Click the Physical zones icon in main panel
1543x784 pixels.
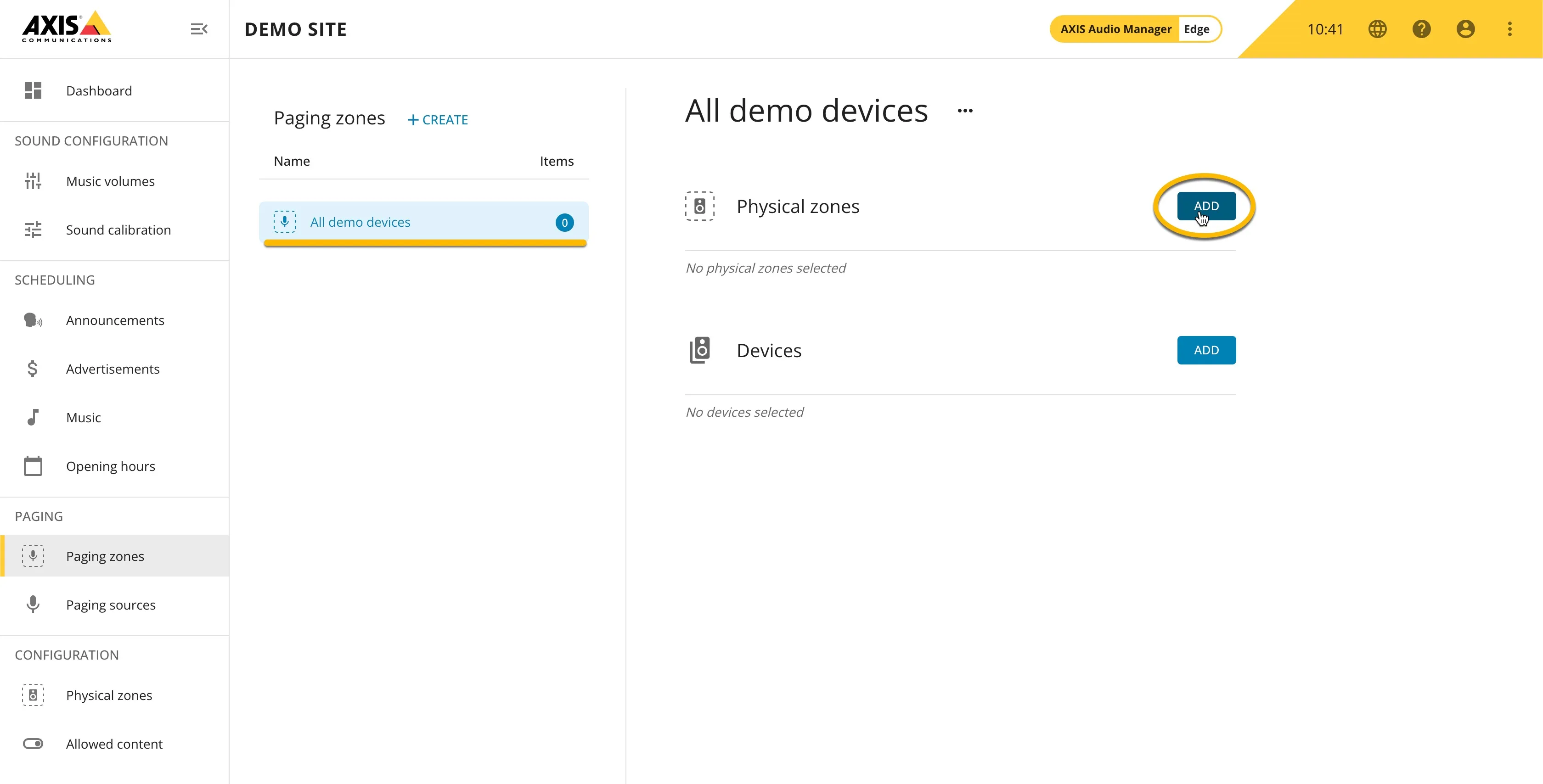point(699,206)
